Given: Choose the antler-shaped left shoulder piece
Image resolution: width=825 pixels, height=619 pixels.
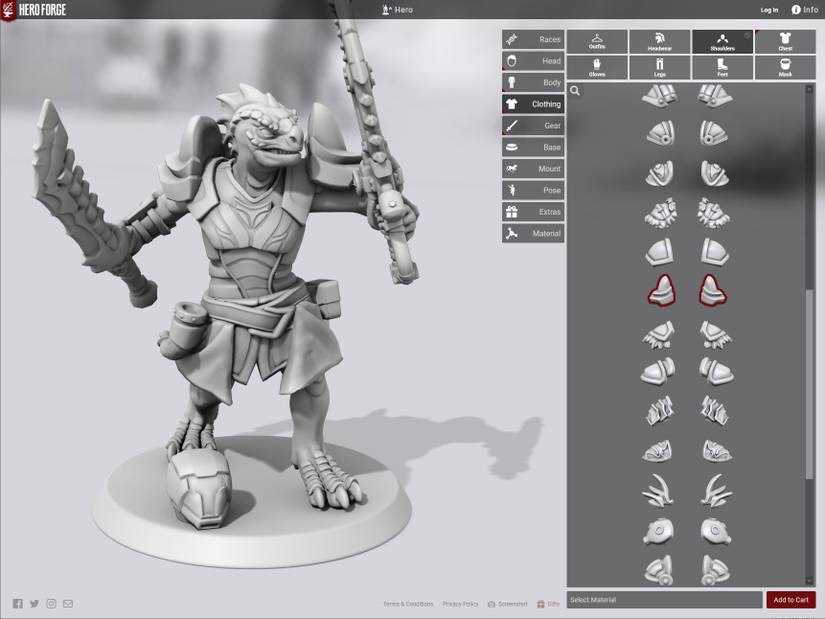Looking at the screenshot, I should tap(658, 491).
